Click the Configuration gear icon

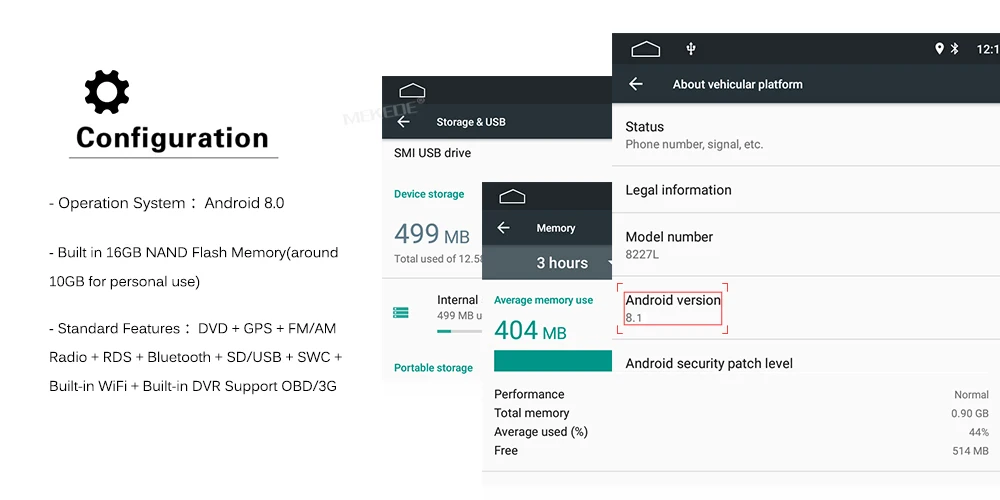[107, 92]
